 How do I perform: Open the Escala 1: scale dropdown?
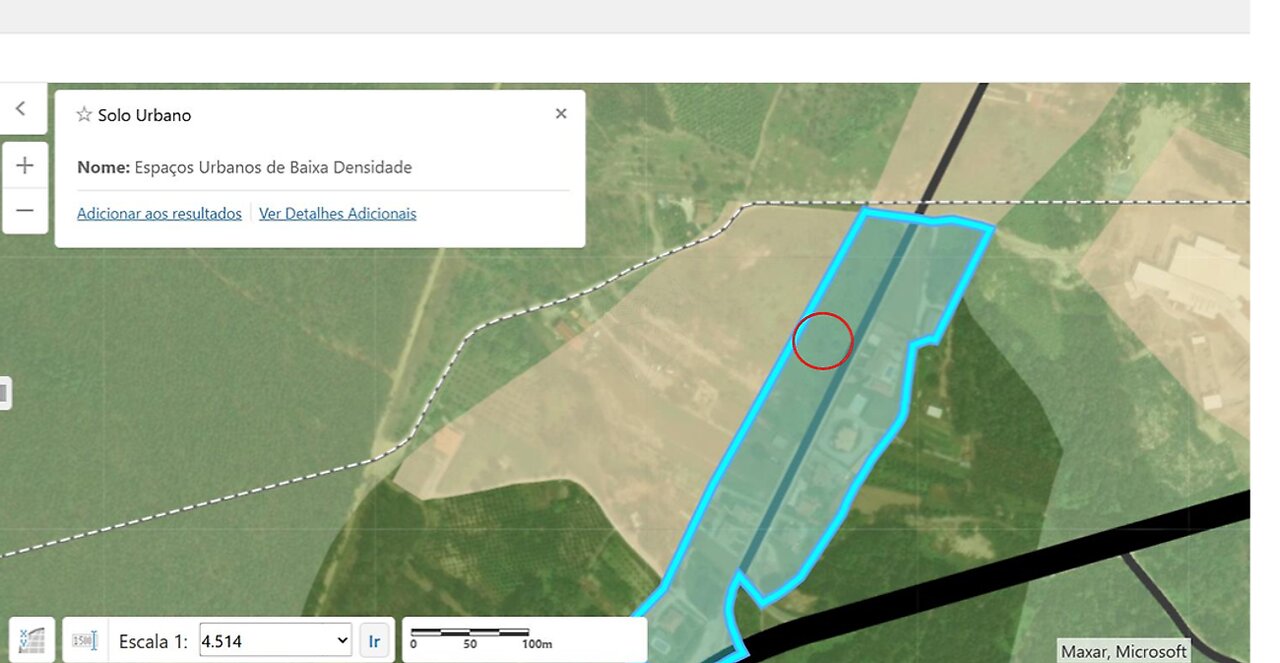tap(275, 640)
